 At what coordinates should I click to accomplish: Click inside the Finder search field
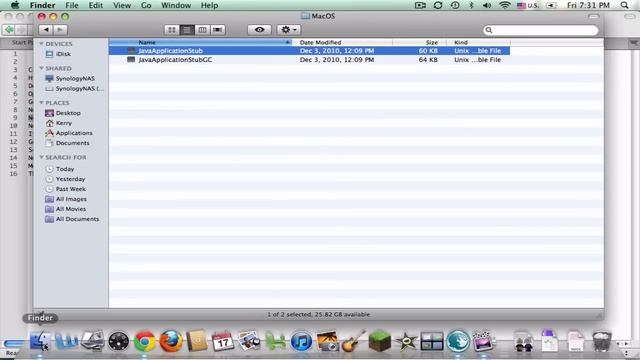tap(540, 30)
